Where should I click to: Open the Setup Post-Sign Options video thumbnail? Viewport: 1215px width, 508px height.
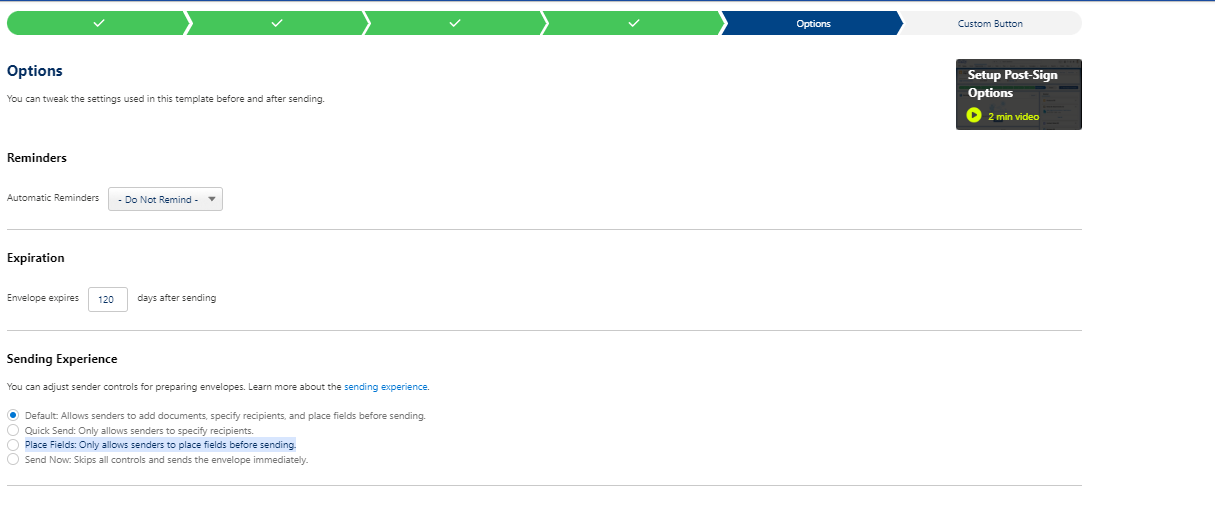coord(1018,94)
